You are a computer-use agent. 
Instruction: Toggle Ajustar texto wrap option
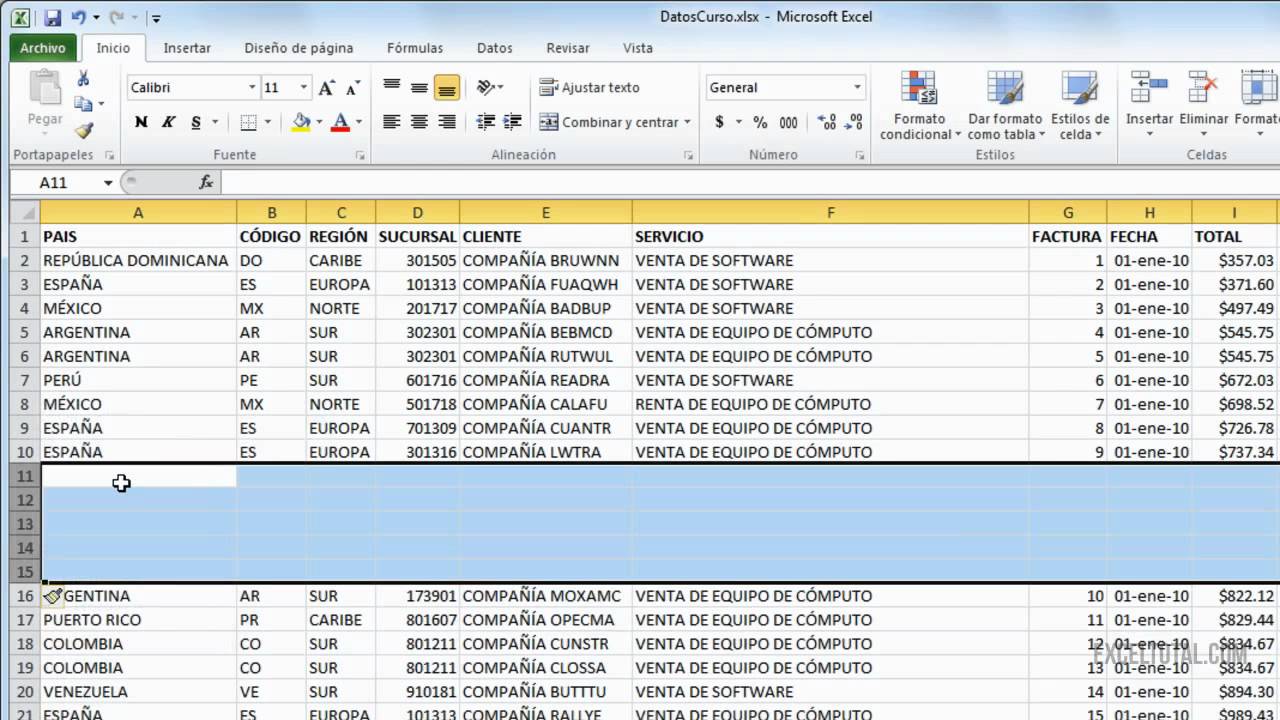tap(589, 88)
